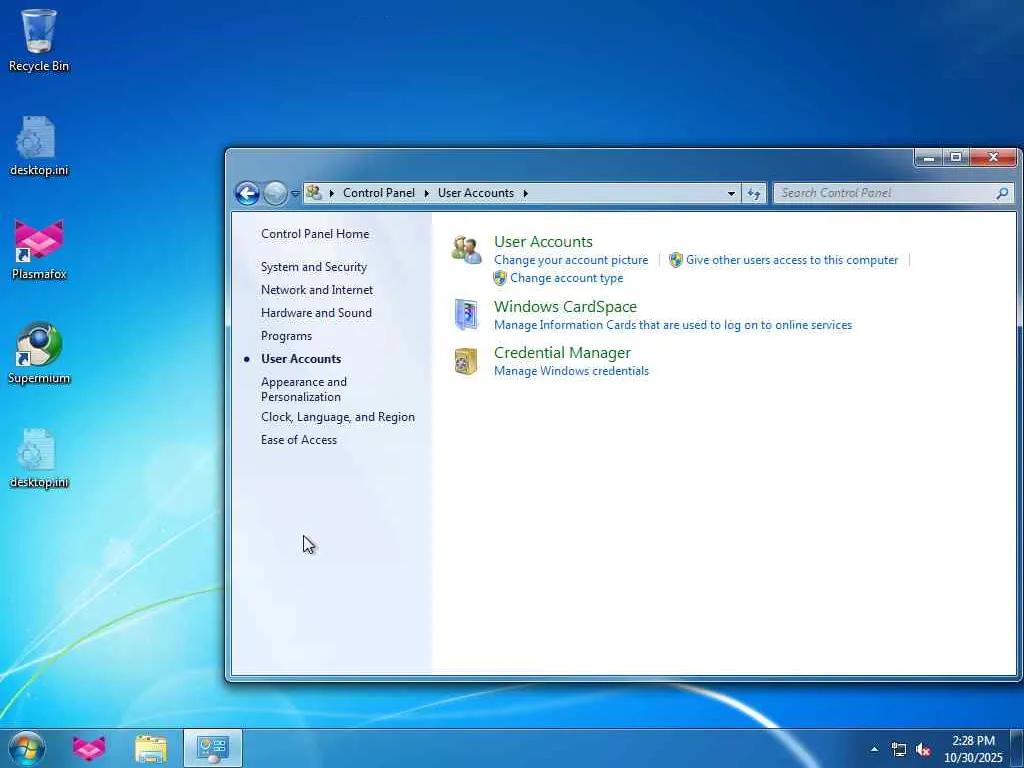This screenshot has height=768, width=1024.
Task: Select the upper desktop.ini file icon
Action: pyautogui.click(x=39, y=146)
